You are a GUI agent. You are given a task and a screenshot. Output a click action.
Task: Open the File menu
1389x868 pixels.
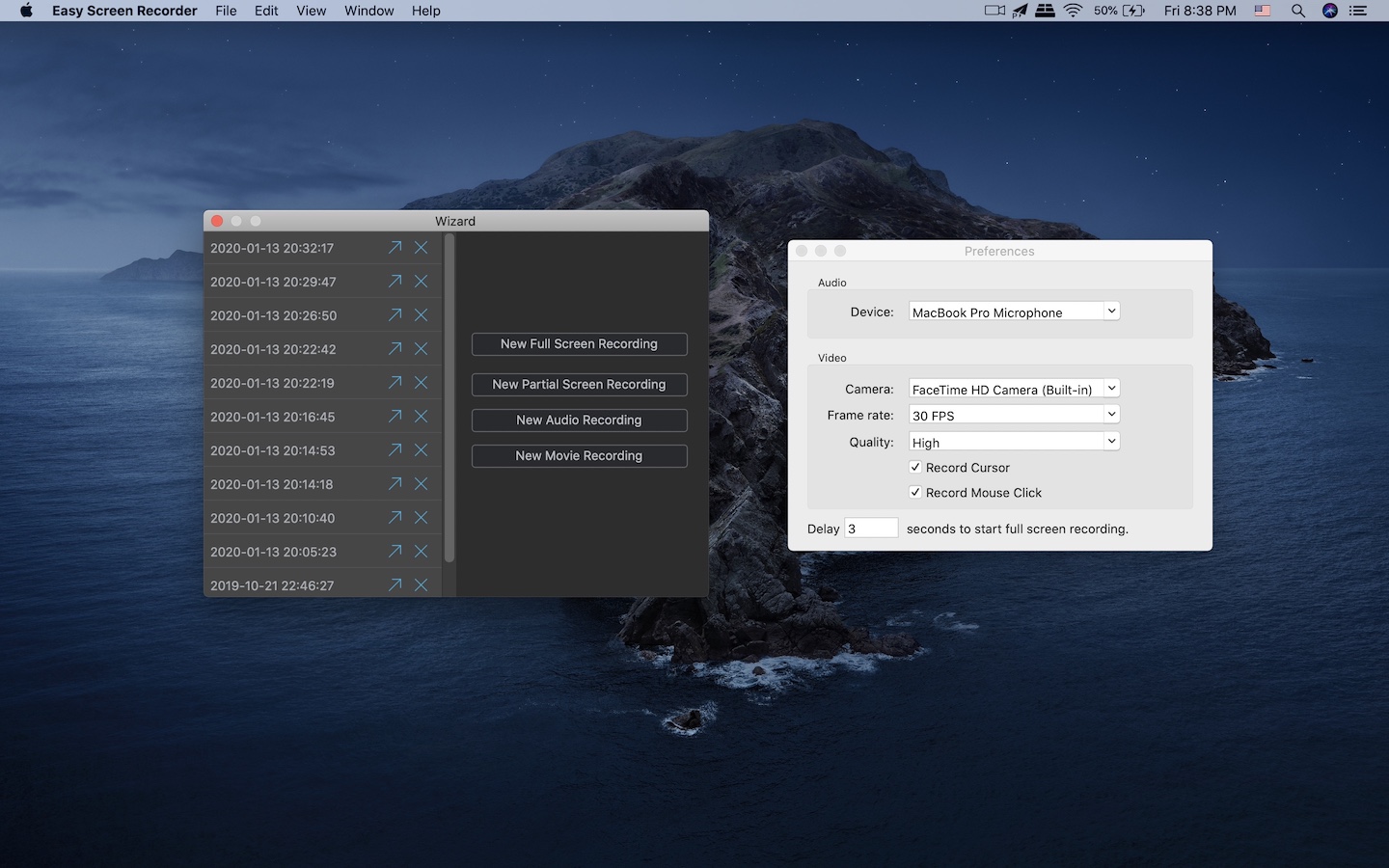coord(226,11)
